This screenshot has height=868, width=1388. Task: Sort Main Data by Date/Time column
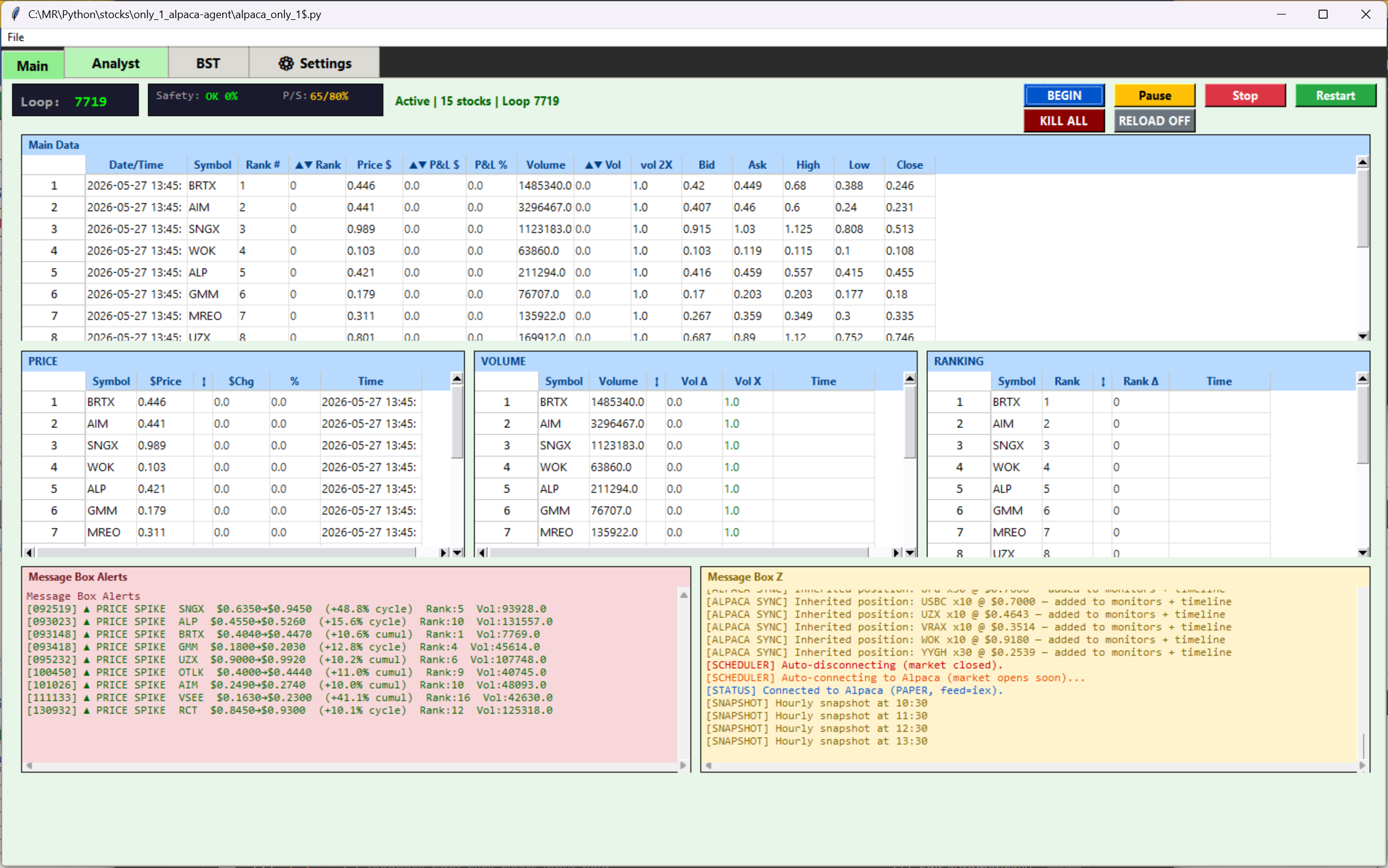click(x=136, y=165)
